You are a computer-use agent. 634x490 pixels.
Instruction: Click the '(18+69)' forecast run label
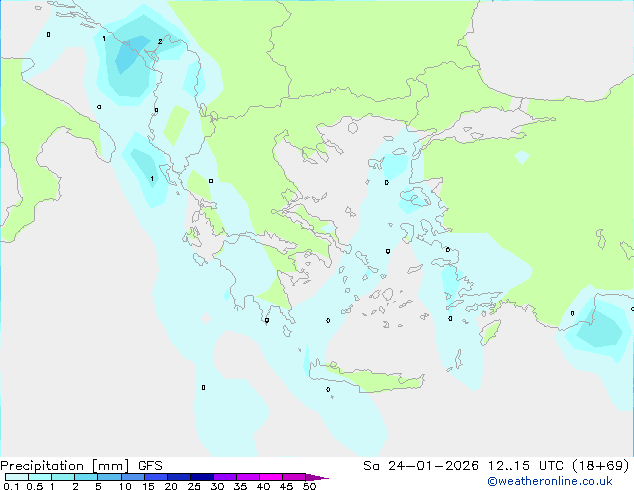pyautogui.click(x=601, y=466)
